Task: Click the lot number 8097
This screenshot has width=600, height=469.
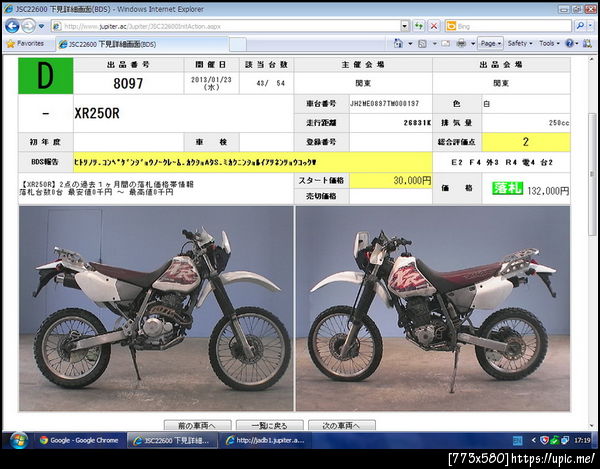Action: pyautogui.click(x=128, y=83)
